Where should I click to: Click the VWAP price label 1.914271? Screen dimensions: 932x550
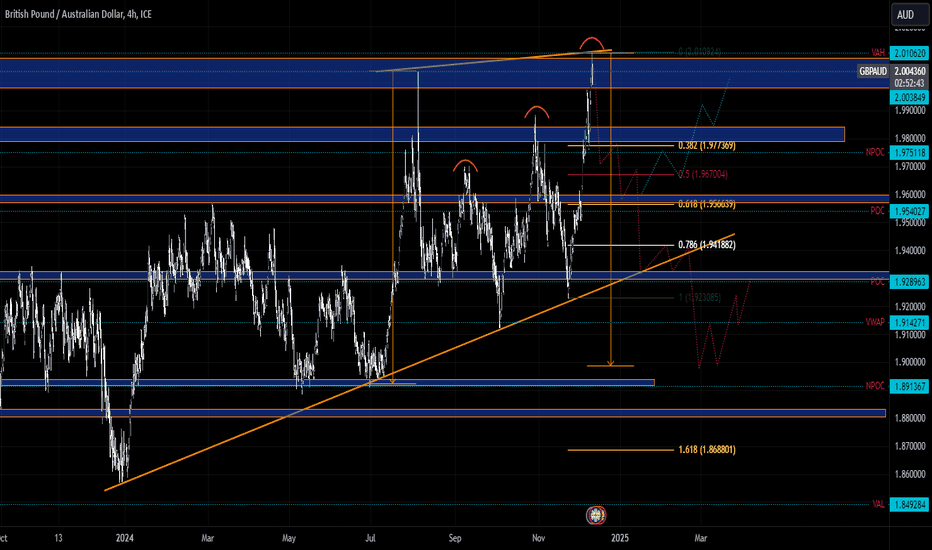click(909, 323)
